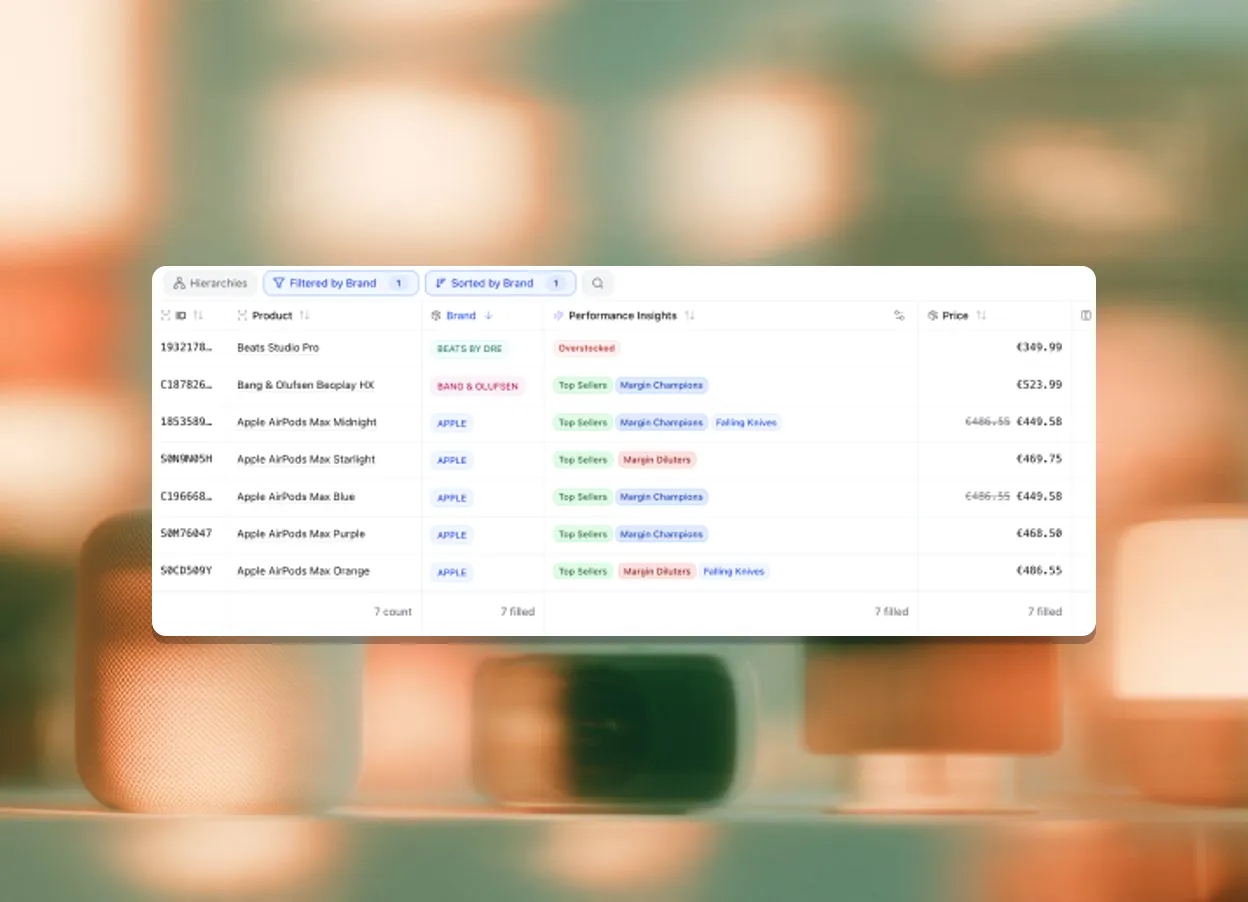Click the €469.75 price cell
This screenshot has height=902, width=1248.
tap(1039, 459)
